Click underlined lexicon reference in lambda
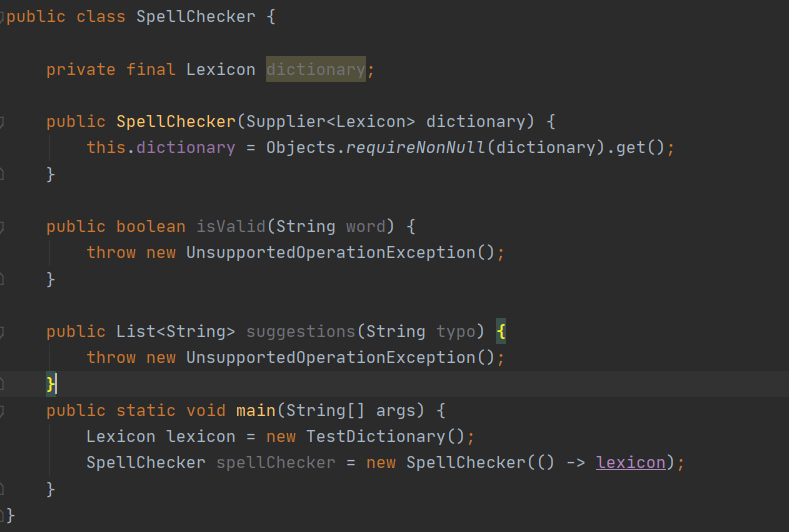Viewport: 789px width, 532px height. 630,463
